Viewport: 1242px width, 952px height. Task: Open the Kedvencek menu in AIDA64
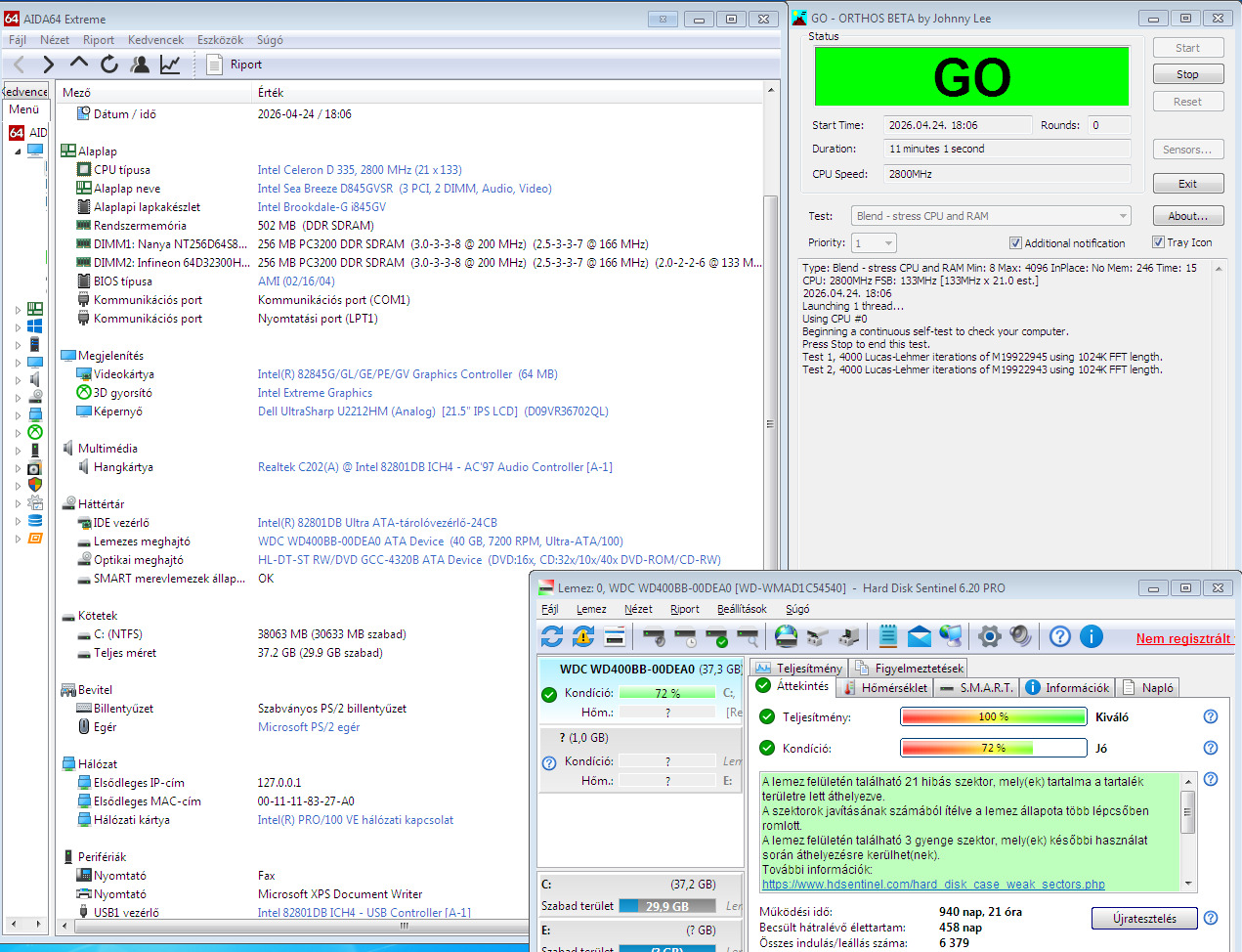[x=155, y=40]
